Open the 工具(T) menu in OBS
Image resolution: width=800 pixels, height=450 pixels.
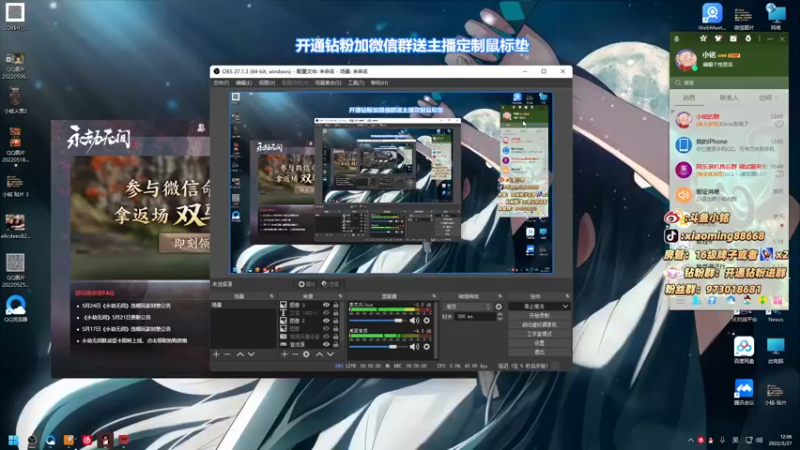click(356, 83)
